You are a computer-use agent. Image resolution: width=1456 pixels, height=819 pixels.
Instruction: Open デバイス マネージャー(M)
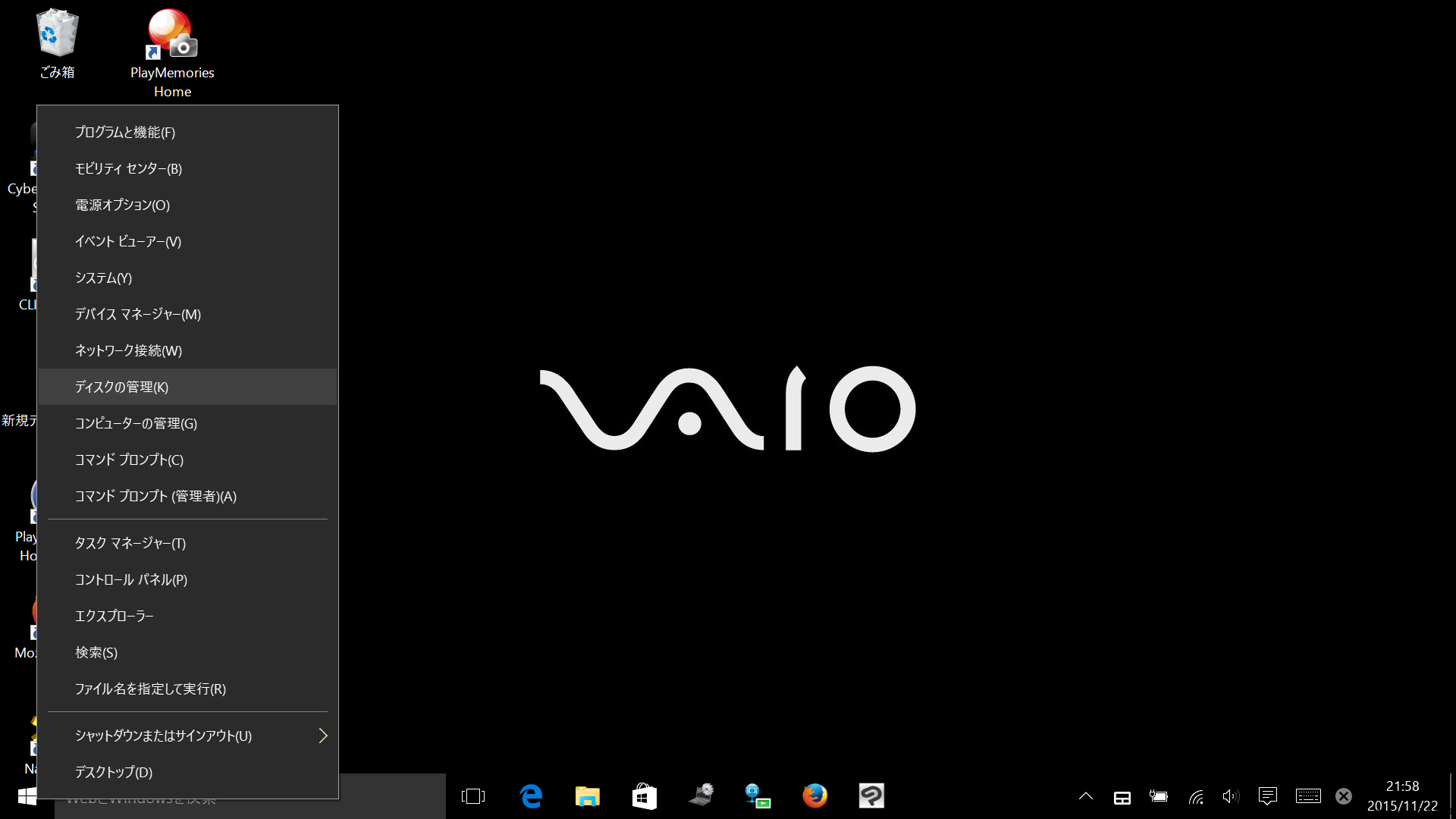(x=187, y=314)
